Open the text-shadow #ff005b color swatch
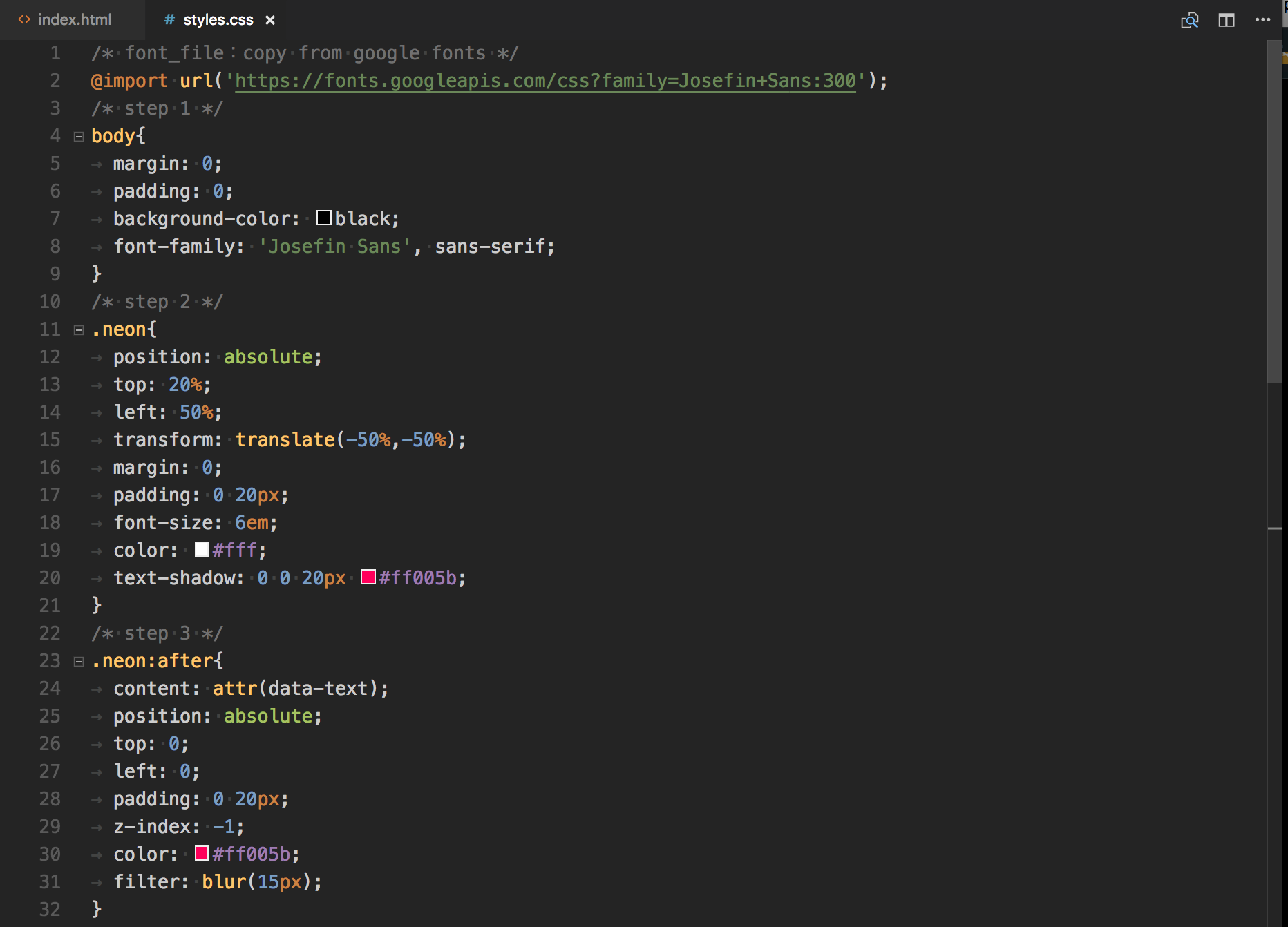Screen dimensions: 1288x927 click(368, 577)
